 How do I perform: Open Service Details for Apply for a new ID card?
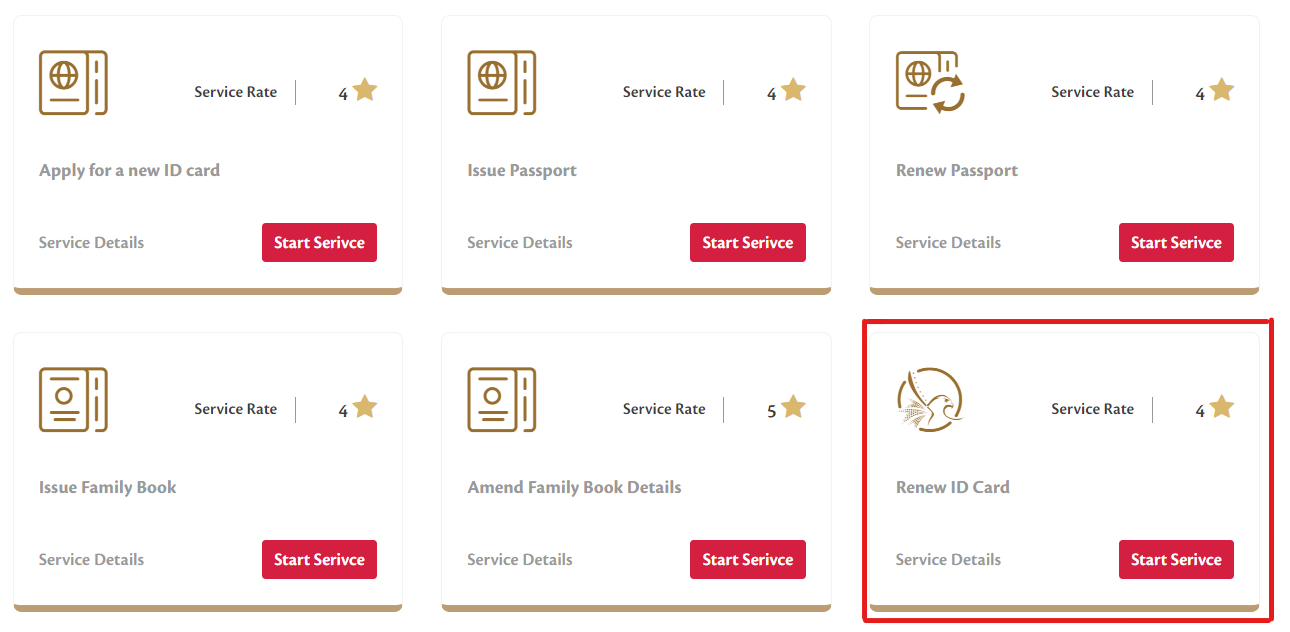pyautogui.click(x=91, y=242)
